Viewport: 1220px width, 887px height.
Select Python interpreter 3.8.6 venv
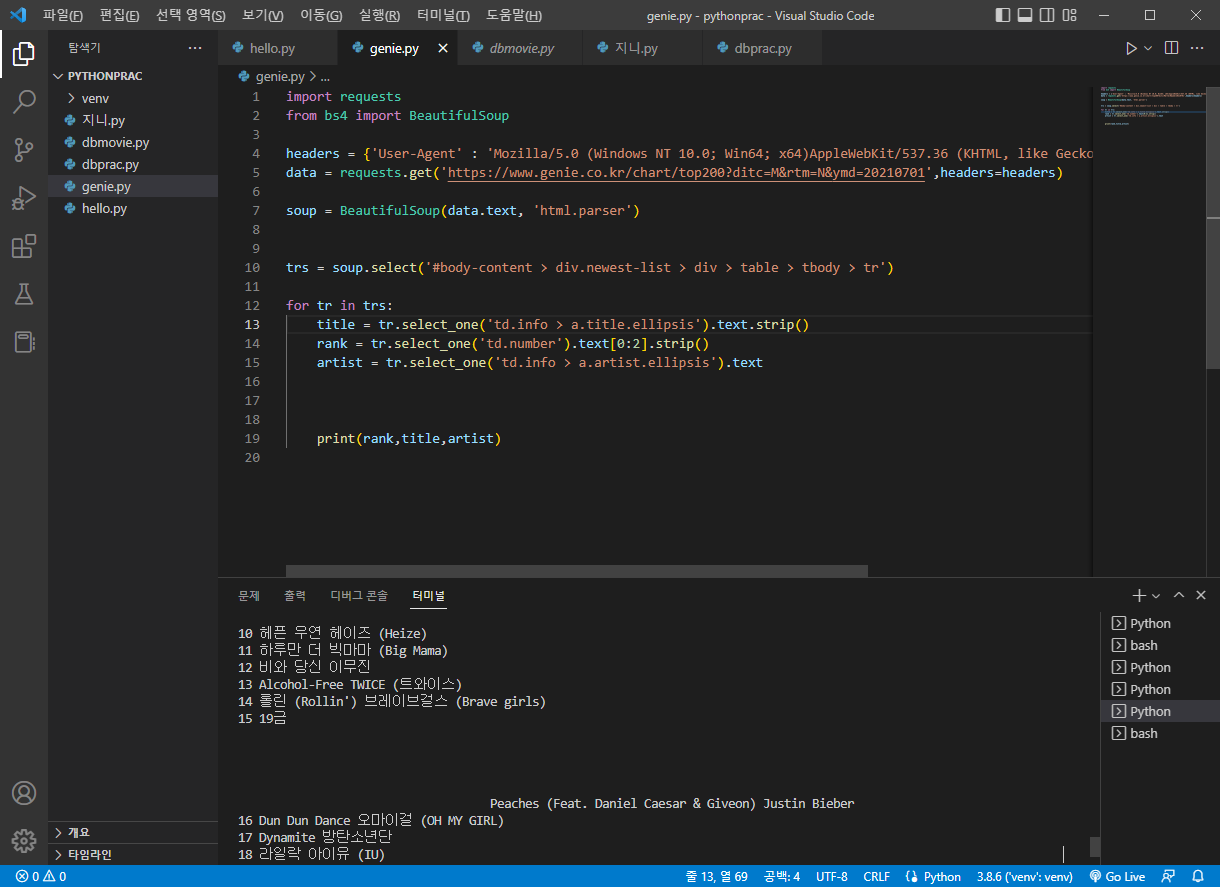tap(1024, 877)
